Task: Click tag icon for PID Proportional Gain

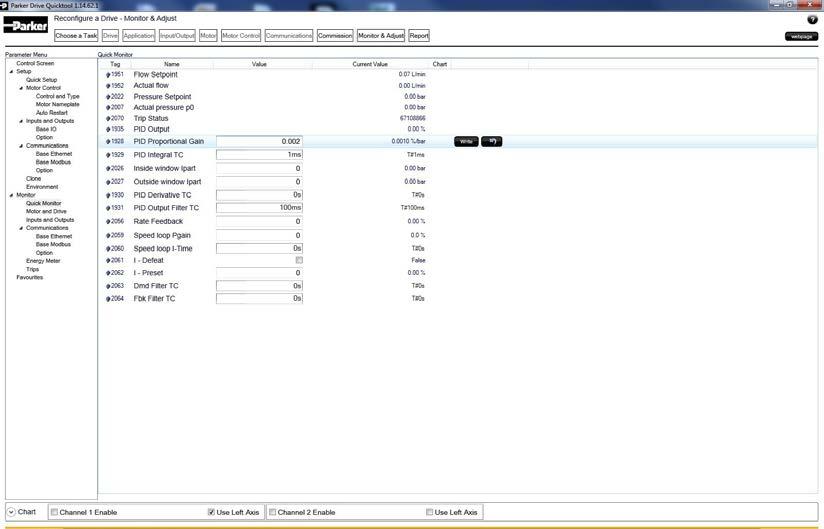Action: (x=108, y=141)
